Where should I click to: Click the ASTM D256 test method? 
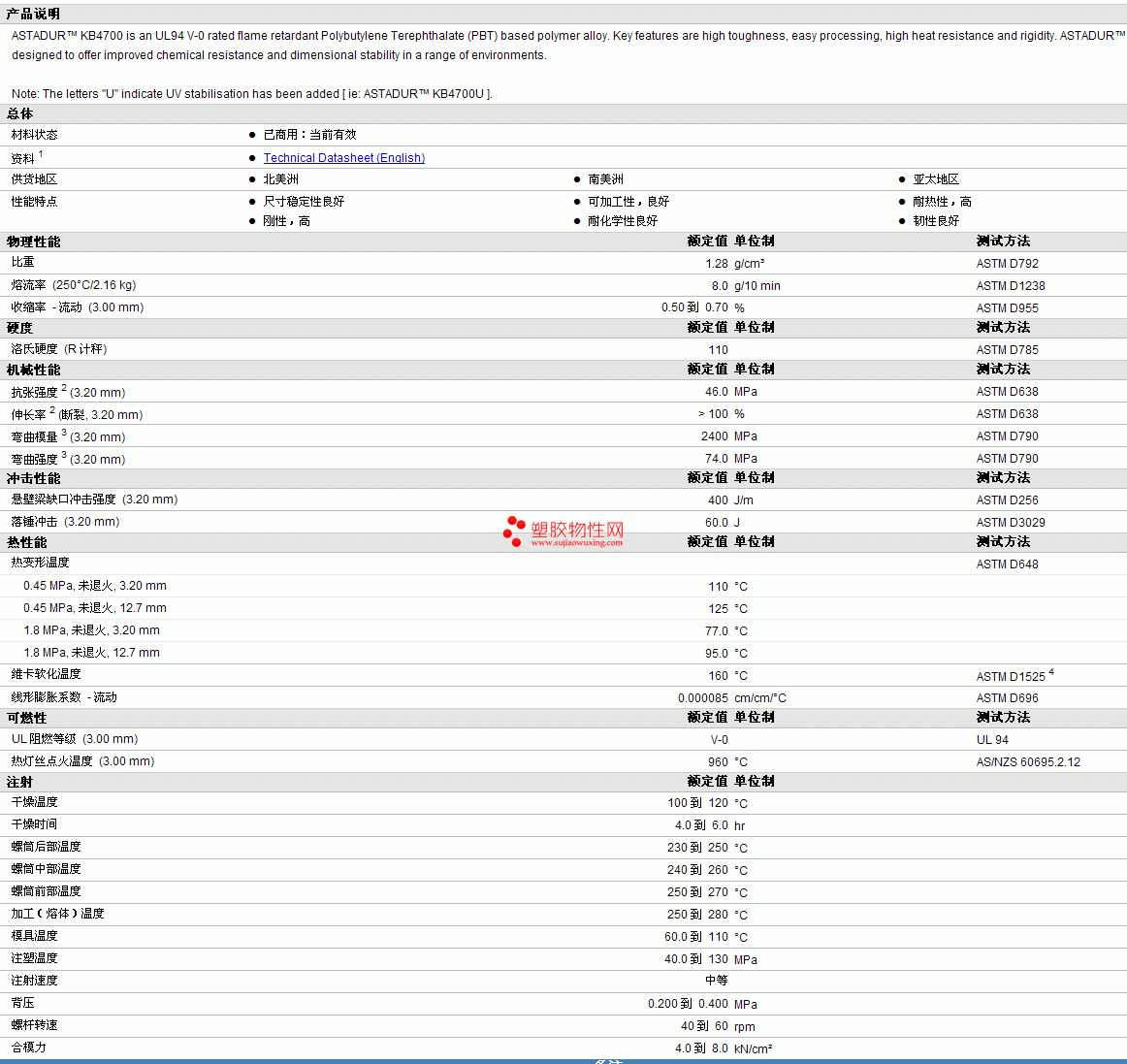(1007, 500)
